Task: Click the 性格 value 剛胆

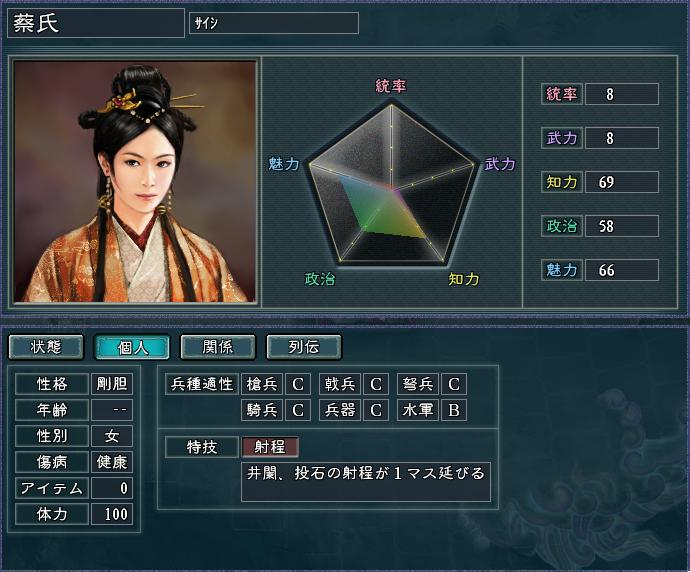Action: click(112, 384)
